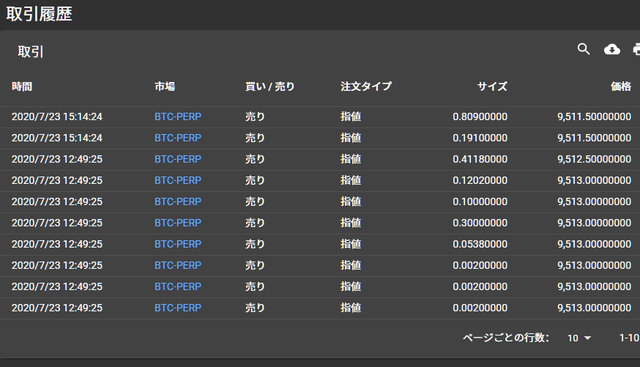Click 売り in the 0.41180000 row
The image size is (640, 367).
coord(255,159)
